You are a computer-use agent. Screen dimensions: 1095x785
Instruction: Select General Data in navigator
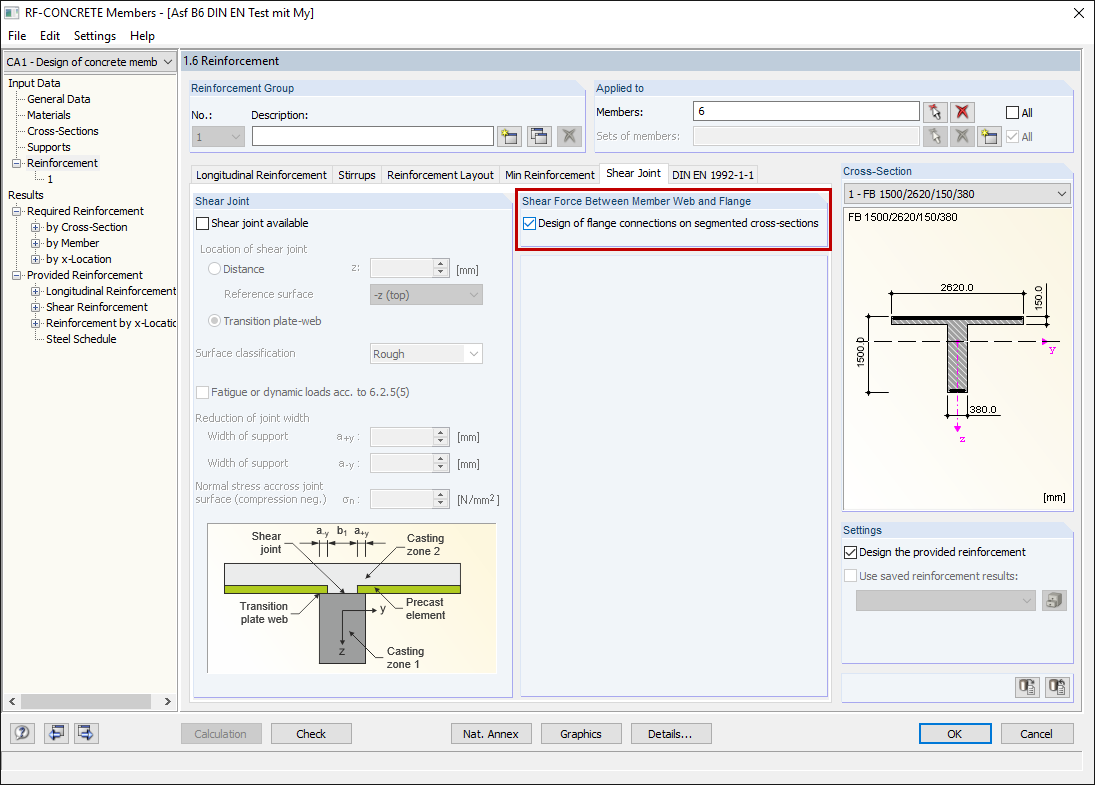(59, 99)
